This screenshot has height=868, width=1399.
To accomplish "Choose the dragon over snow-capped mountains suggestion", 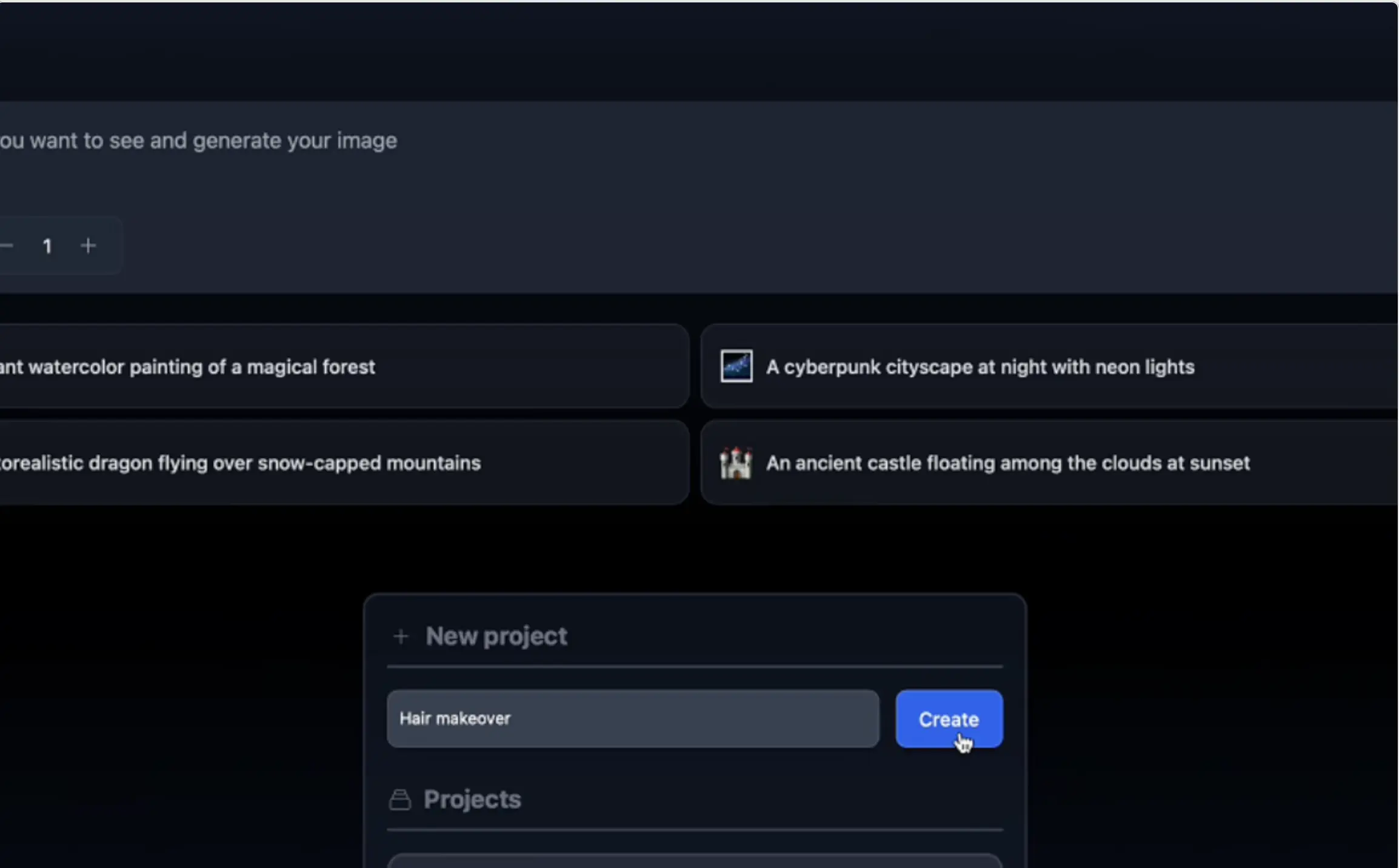I will click(344, 463).
